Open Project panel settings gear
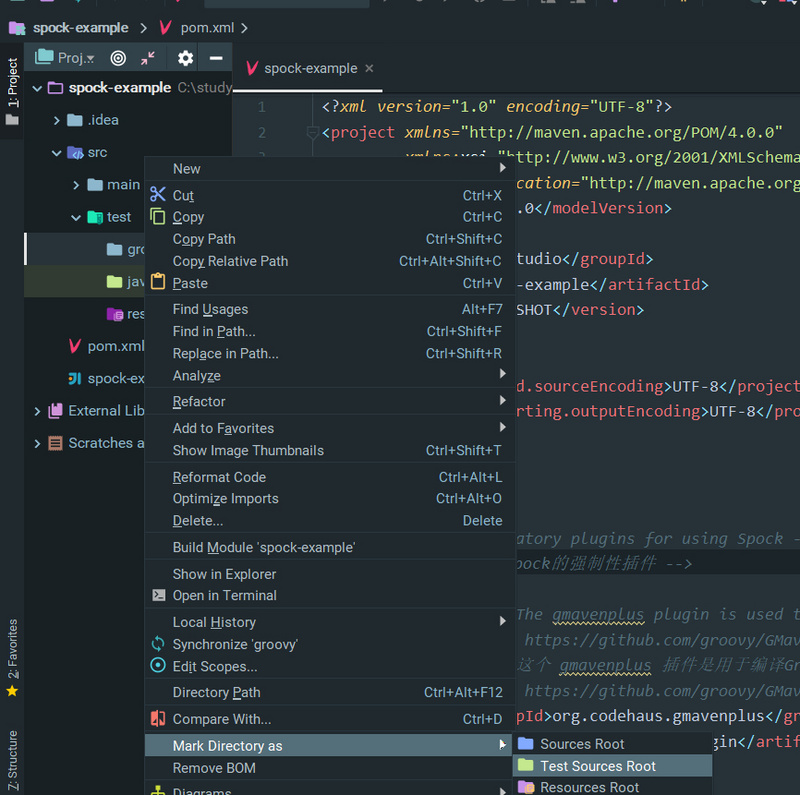 [185, 58]
